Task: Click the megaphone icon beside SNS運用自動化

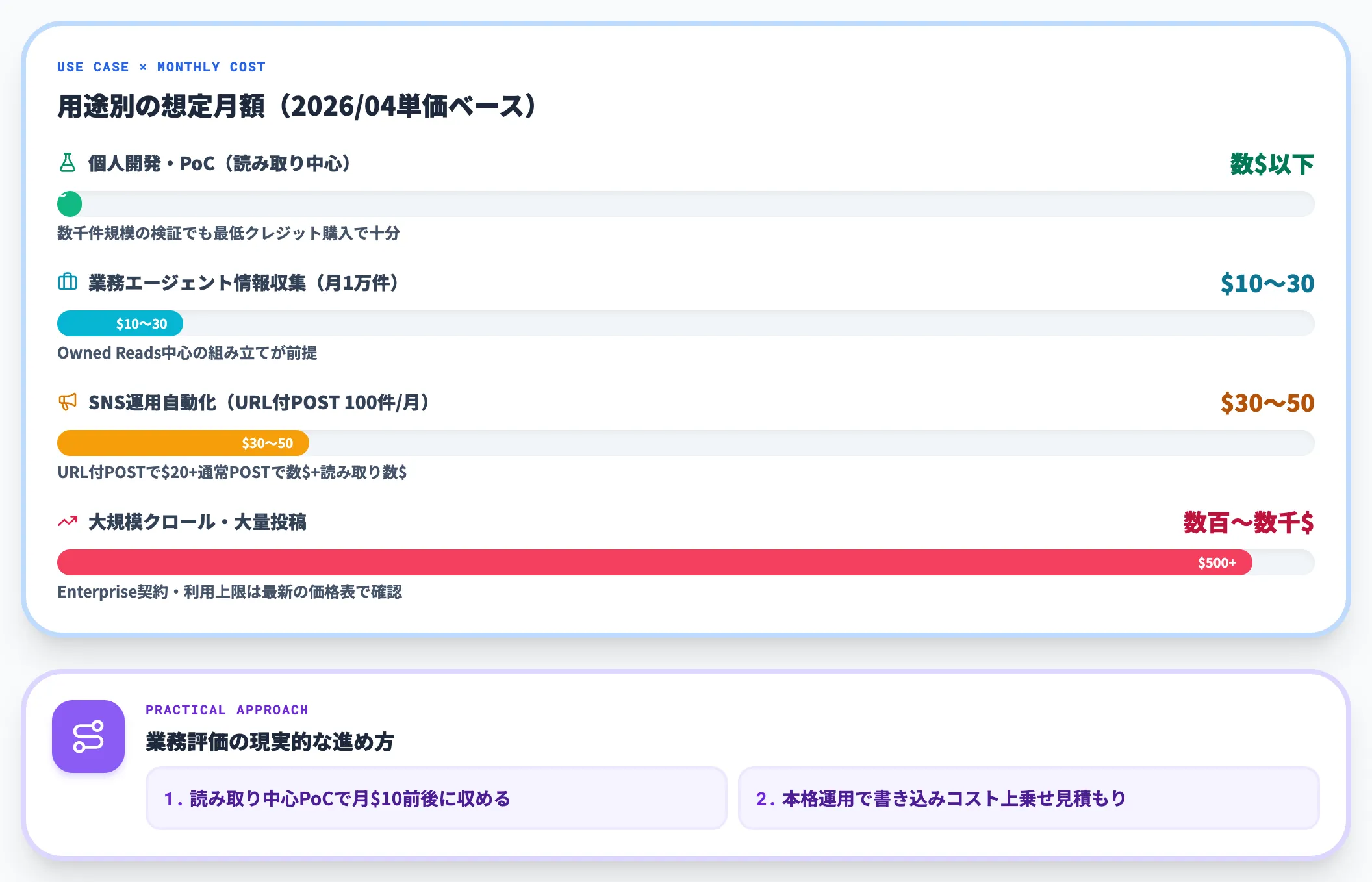Action: coord(68,402)
